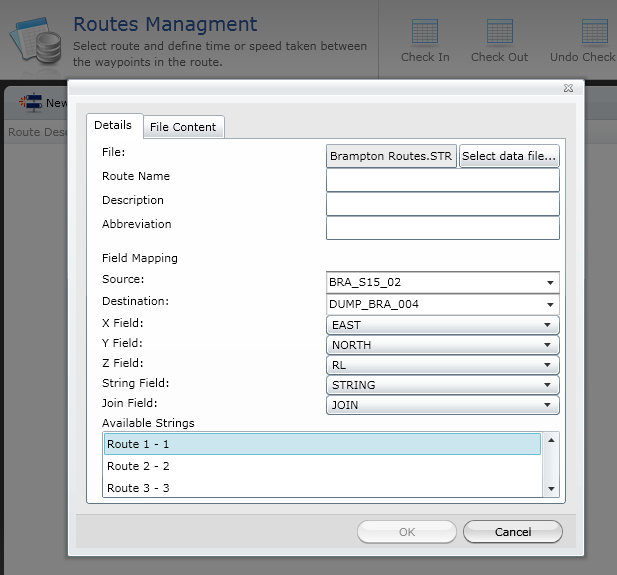Click the Route Name input field
Image resolution: width=617 pixels, height=575 pixels.
click(442, 180)
